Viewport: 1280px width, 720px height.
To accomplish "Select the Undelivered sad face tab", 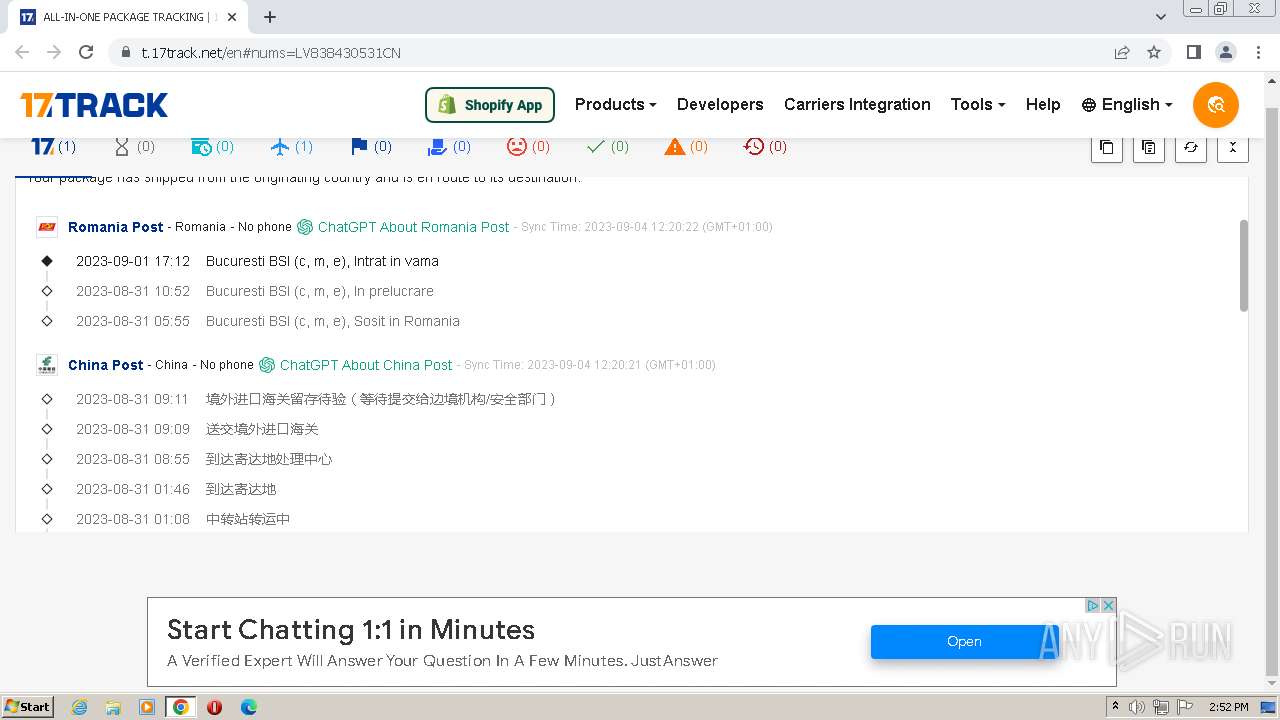I will point(528,147).
